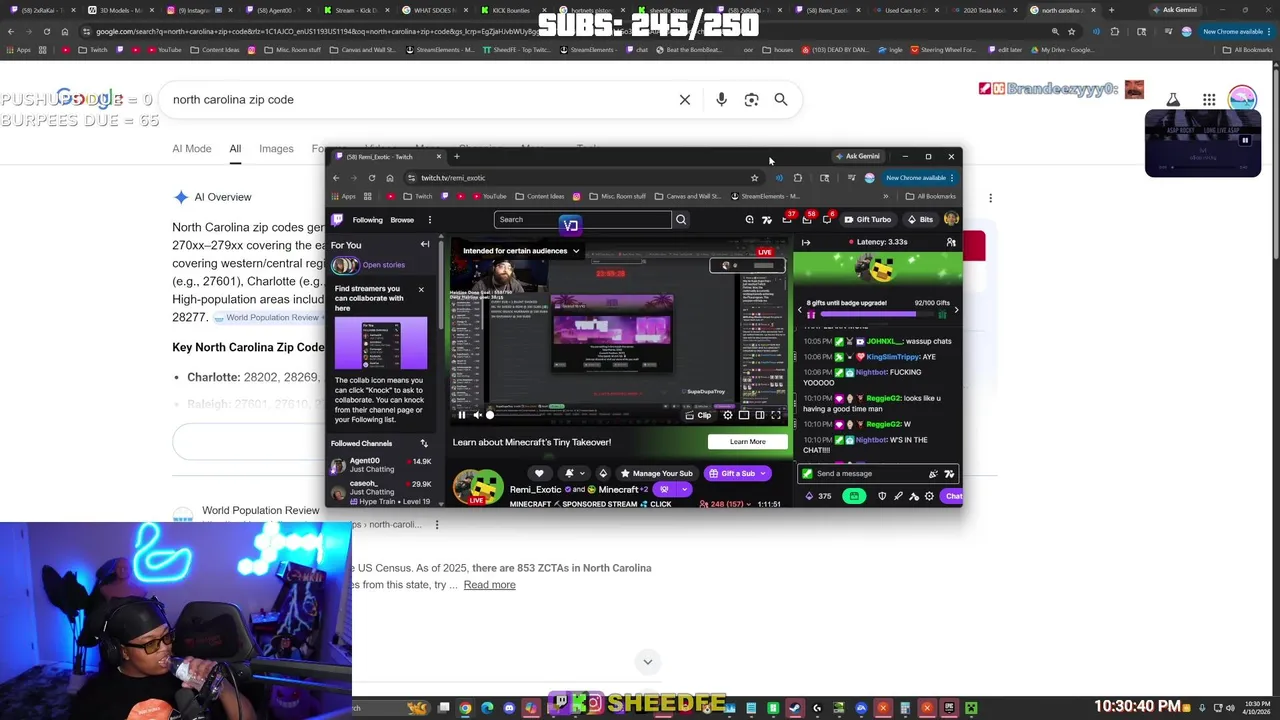Open new tab in Twitch window
Viewport: 1280px width, 720px height.
coord(456,156)
